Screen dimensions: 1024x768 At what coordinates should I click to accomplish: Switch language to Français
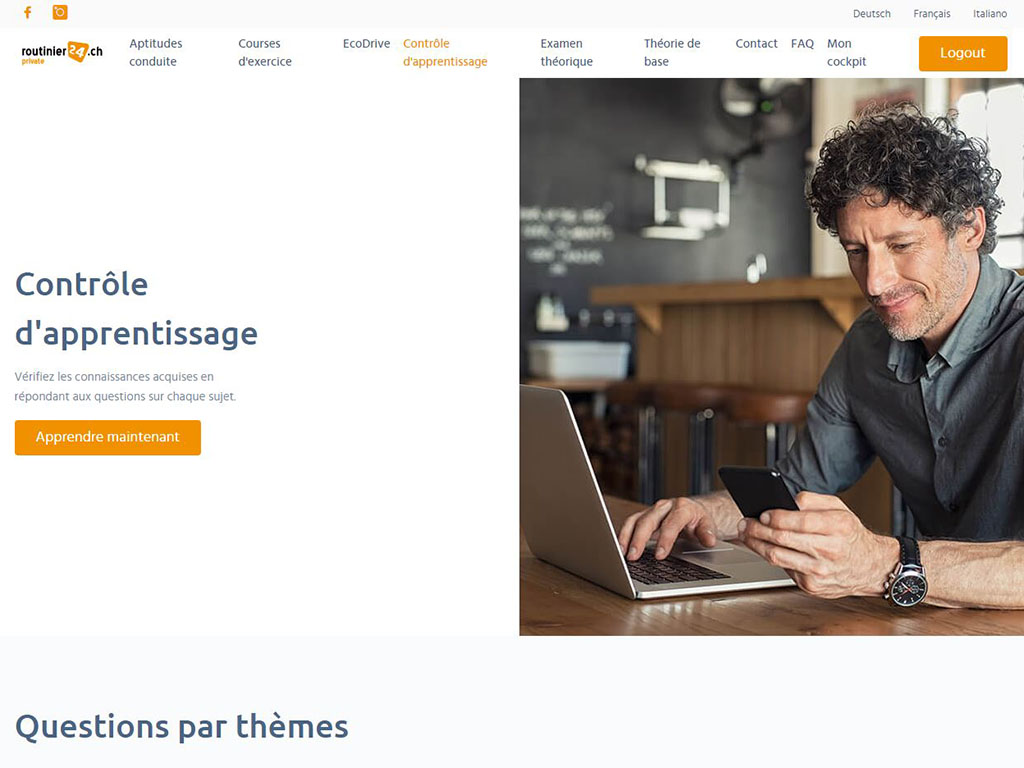(x=931, y=14)
